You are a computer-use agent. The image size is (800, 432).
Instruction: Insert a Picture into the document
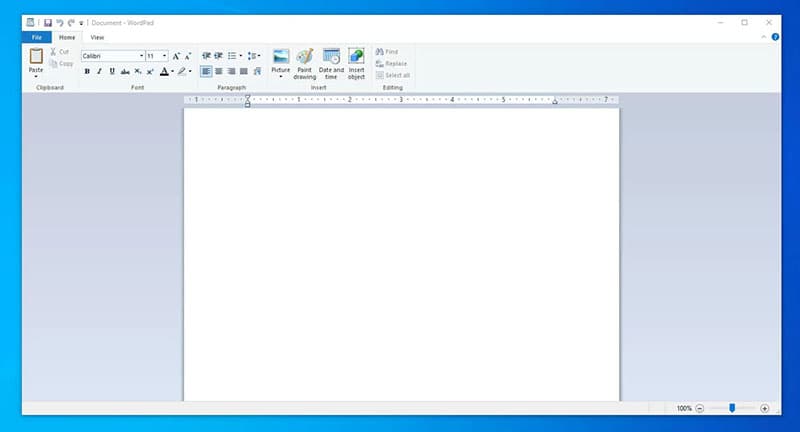[x=281, y=58]
